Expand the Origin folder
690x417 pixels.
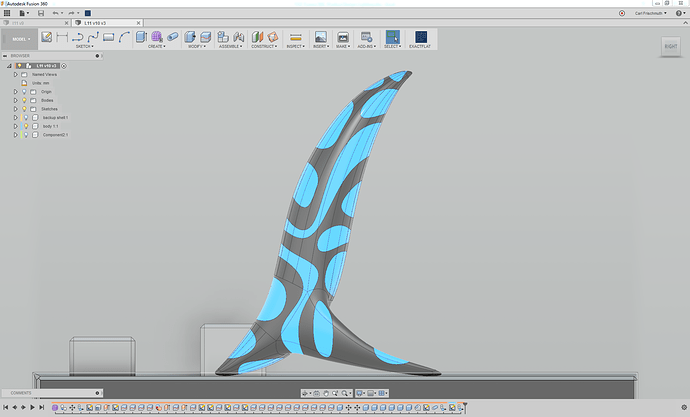16,91
